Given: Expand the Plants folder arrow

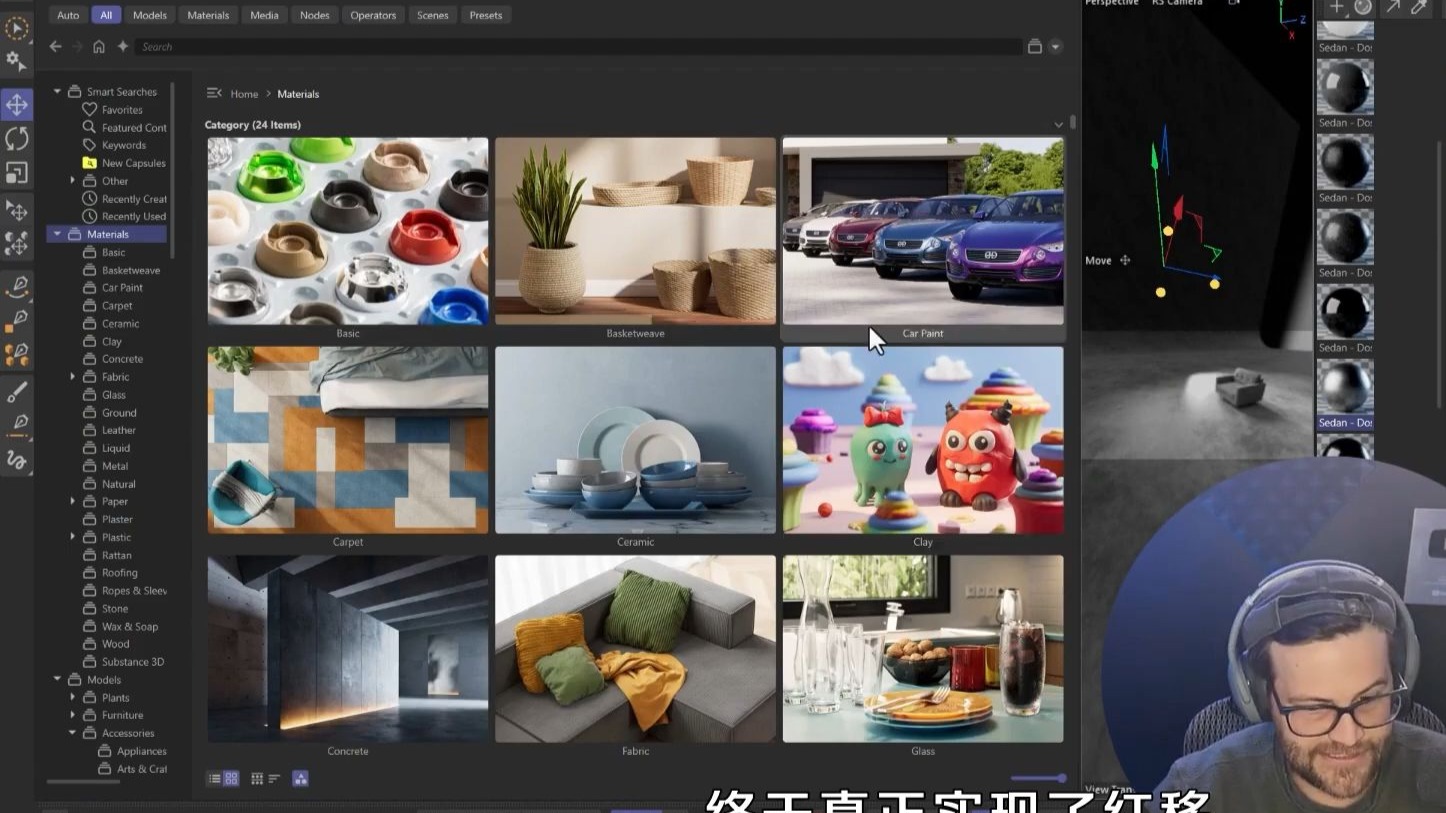Looking at the screenshot, I should coord(72,697).
